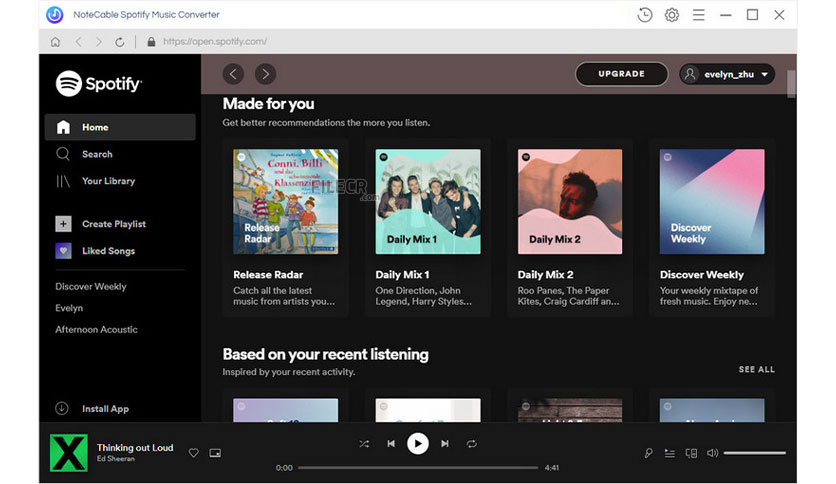Click Thinking out Loud song title
The width and height of the screenshot is (836, 484).
pyautogui.click(x=135, y=448)
